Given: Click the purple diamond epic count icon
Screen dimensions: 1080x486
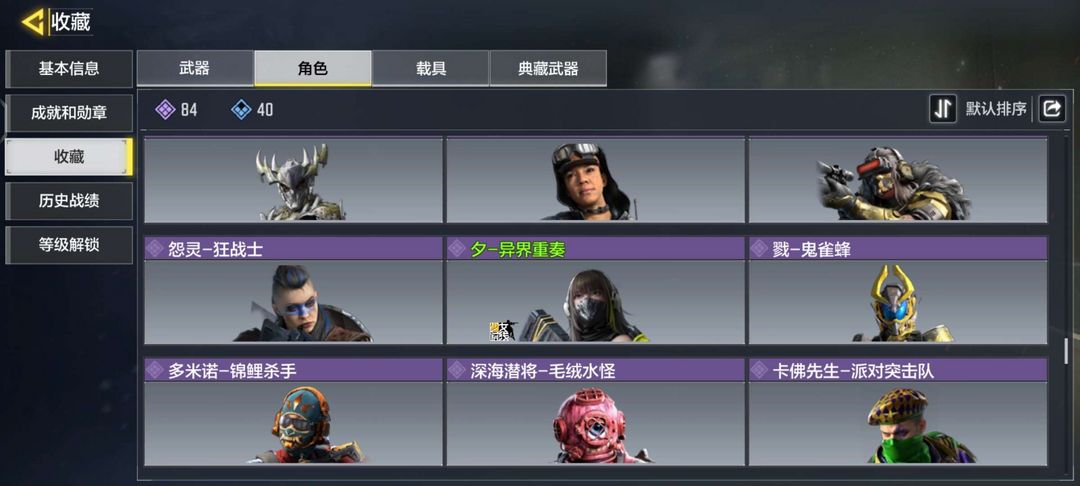Looking at the screenshot, I should click(x=165, y=109).
